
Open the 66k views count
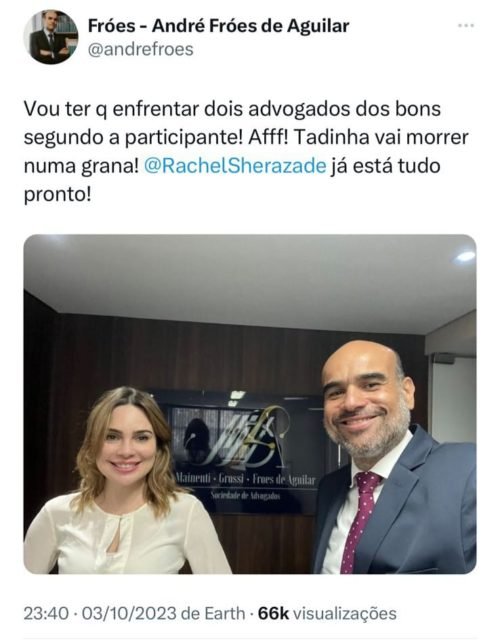click(273, 613)
